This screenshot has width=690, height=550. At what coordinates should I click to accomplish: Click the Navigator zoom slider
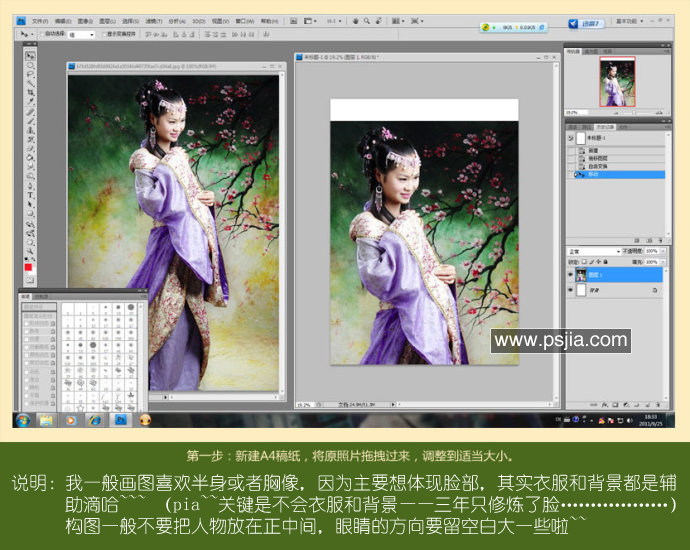(x=634, y=113)
